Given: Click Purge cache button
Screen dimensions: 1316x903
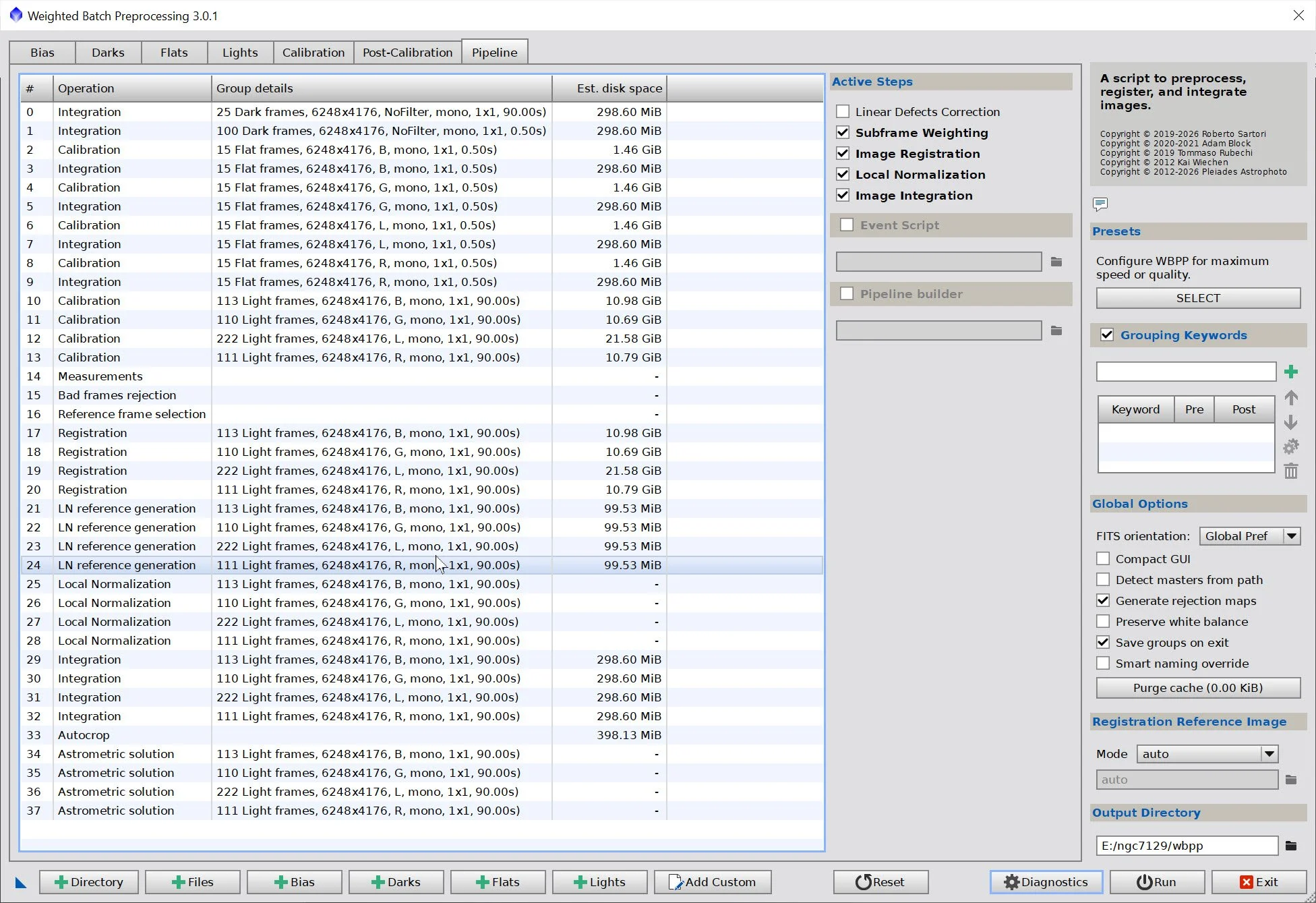Looking at the screenshot, I should click(x=1198, y=688).
